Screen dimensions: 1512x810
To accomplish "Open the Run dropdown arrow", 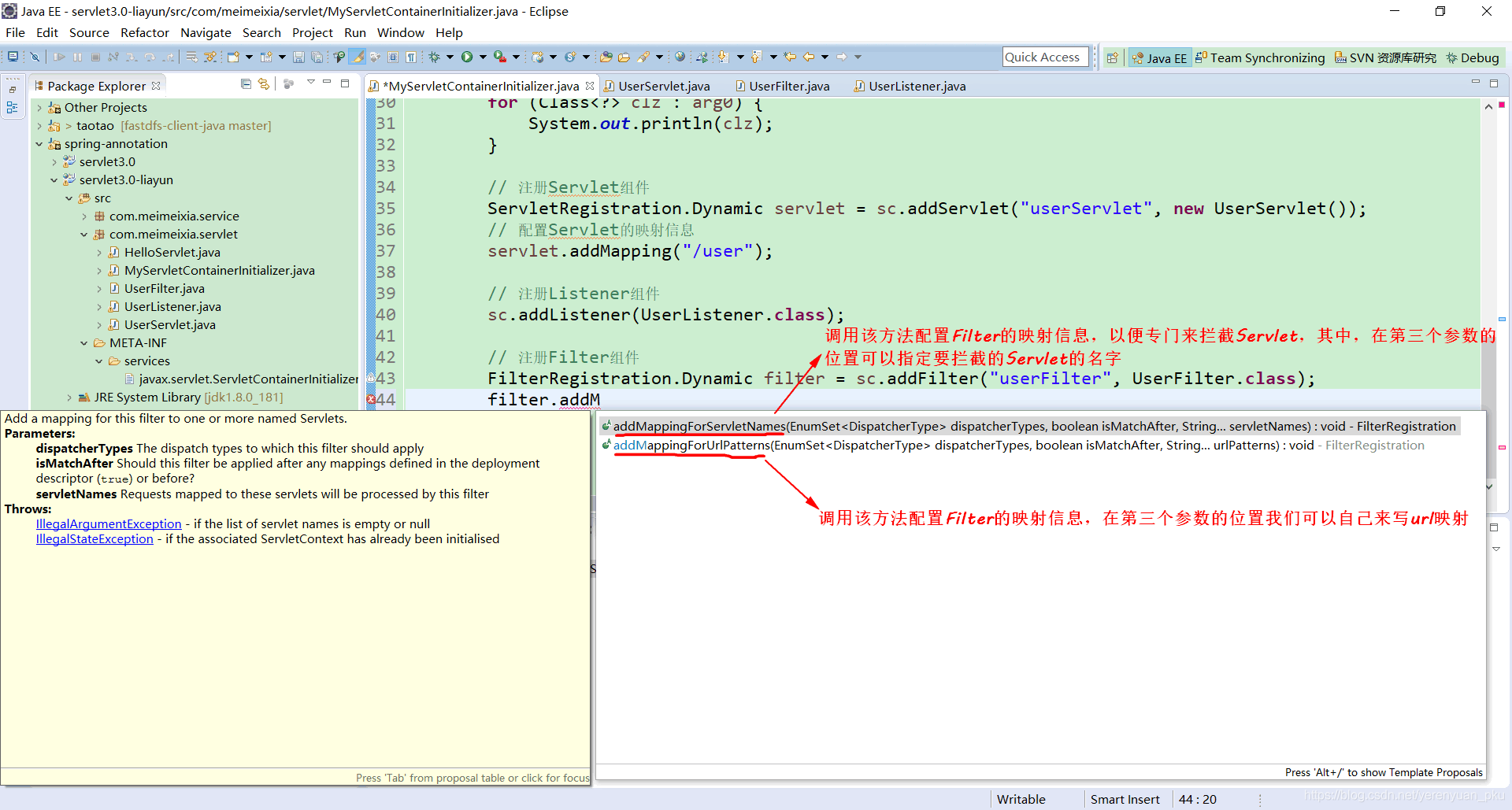I will (x=483, y=57).
